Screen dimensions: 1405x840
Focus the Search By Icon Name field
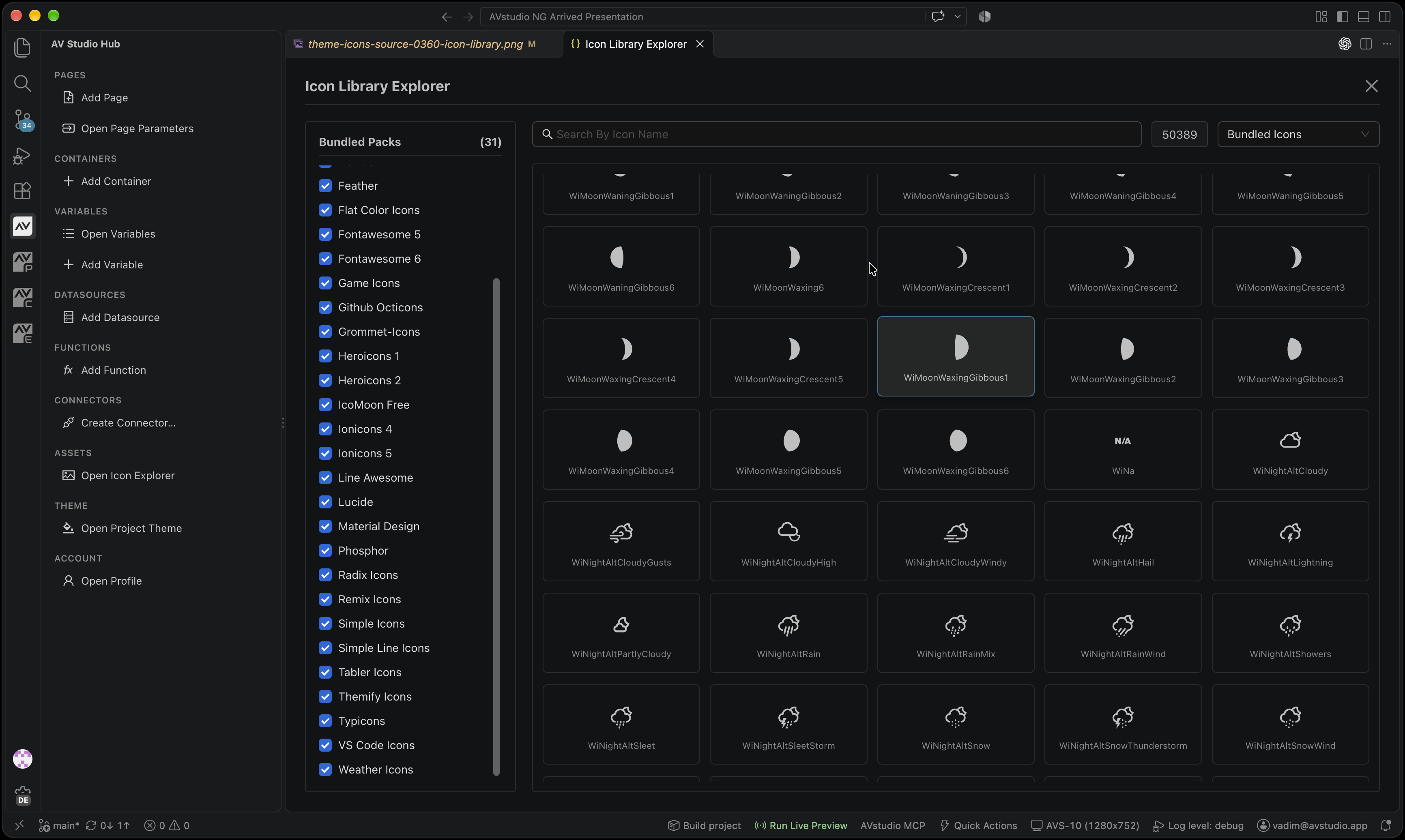click(836, 134)
